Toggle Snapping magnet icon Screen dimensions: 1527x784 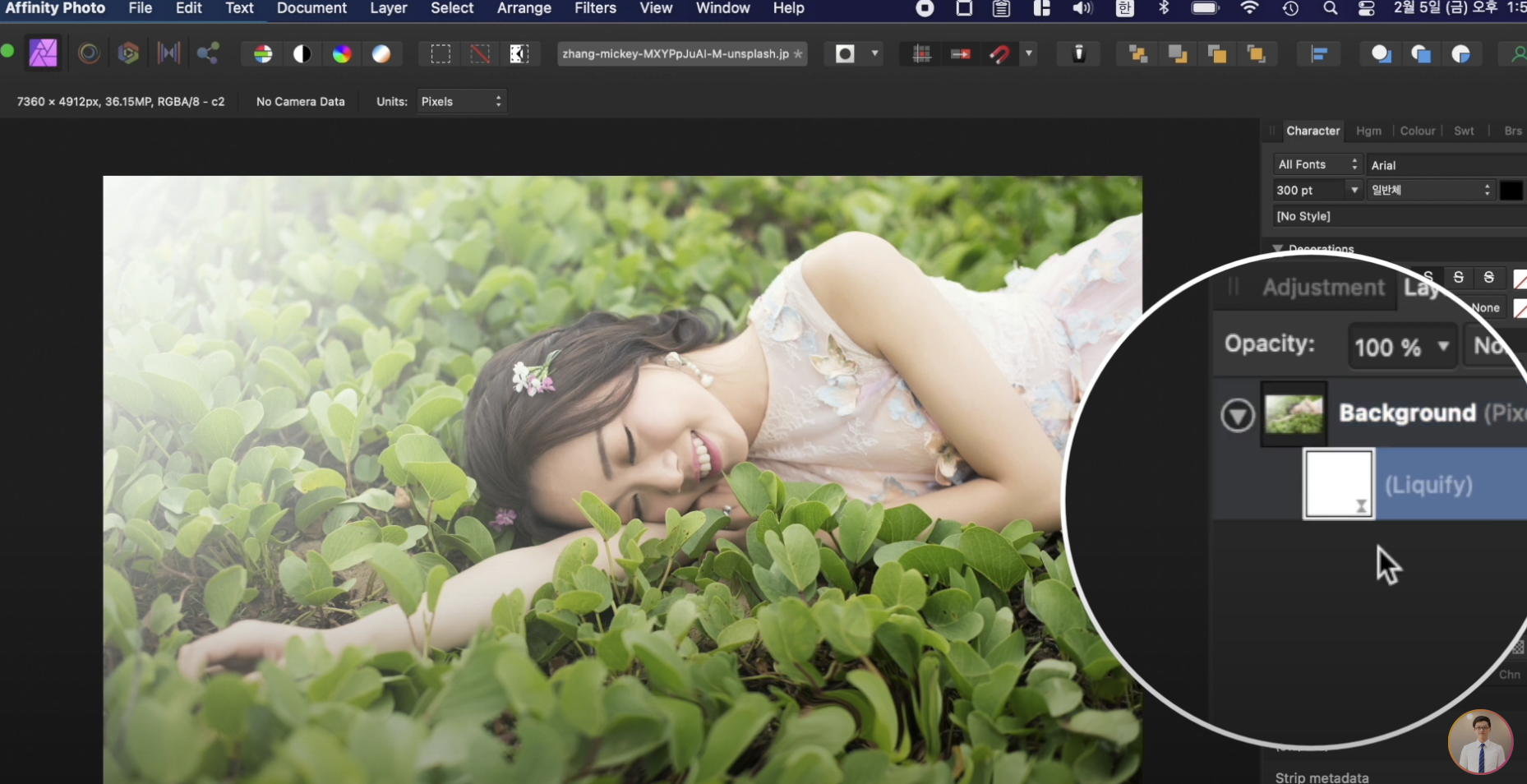point(999,54)
